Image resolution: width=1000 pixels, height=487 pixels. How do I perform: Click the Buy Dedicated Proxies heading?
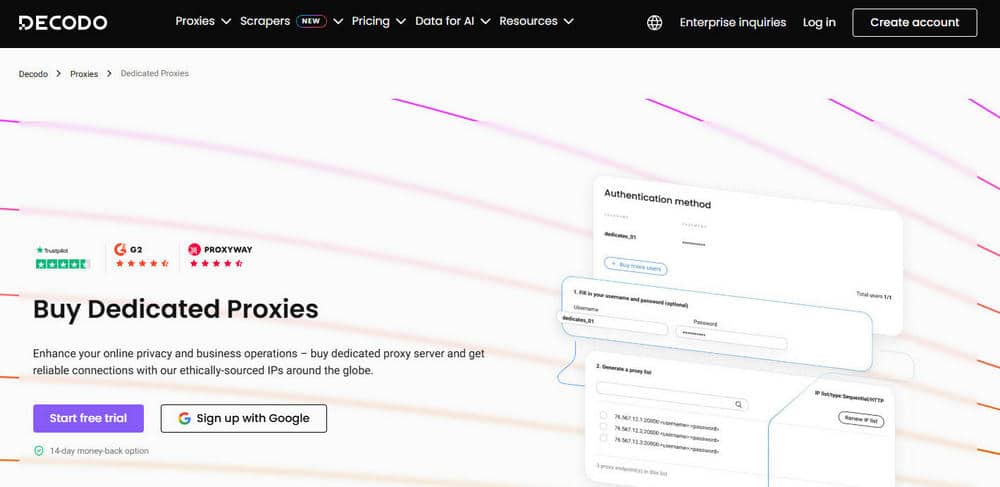coord(175,309)
